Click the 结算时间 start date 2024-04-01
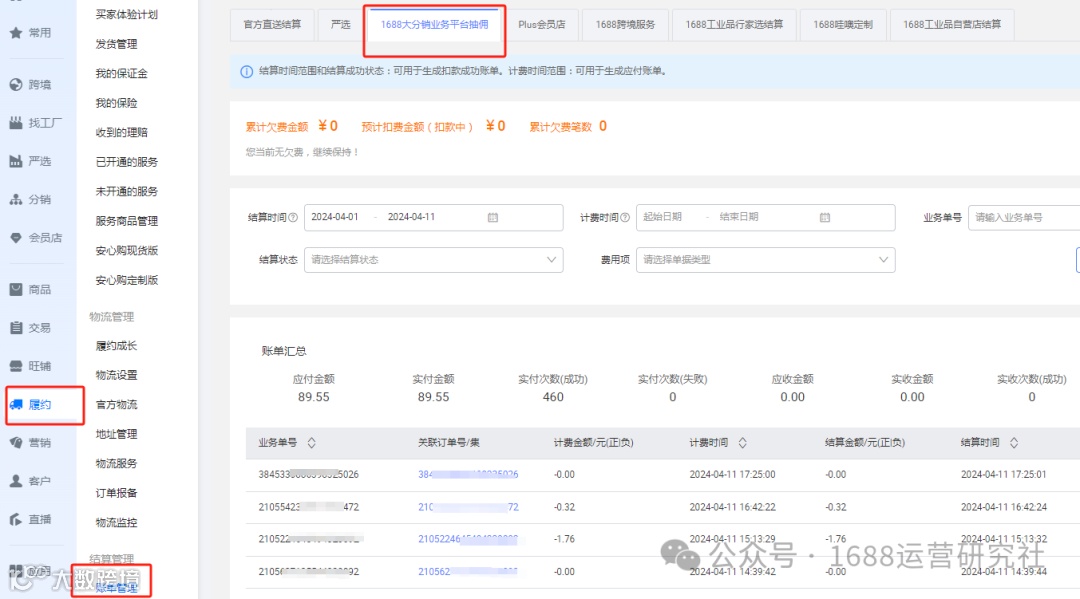This screenshot has height=599, width=1080. click(335, 217)
